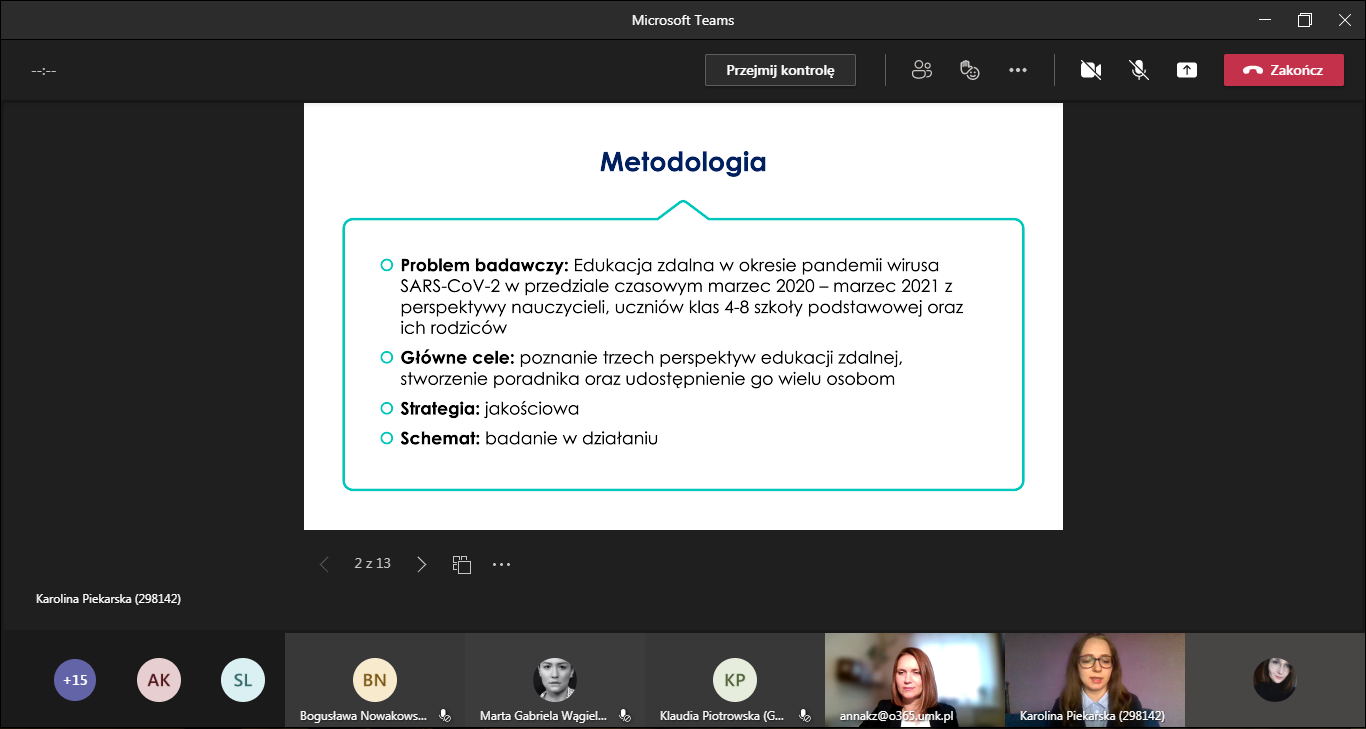Click the meeting timer display

43,71
